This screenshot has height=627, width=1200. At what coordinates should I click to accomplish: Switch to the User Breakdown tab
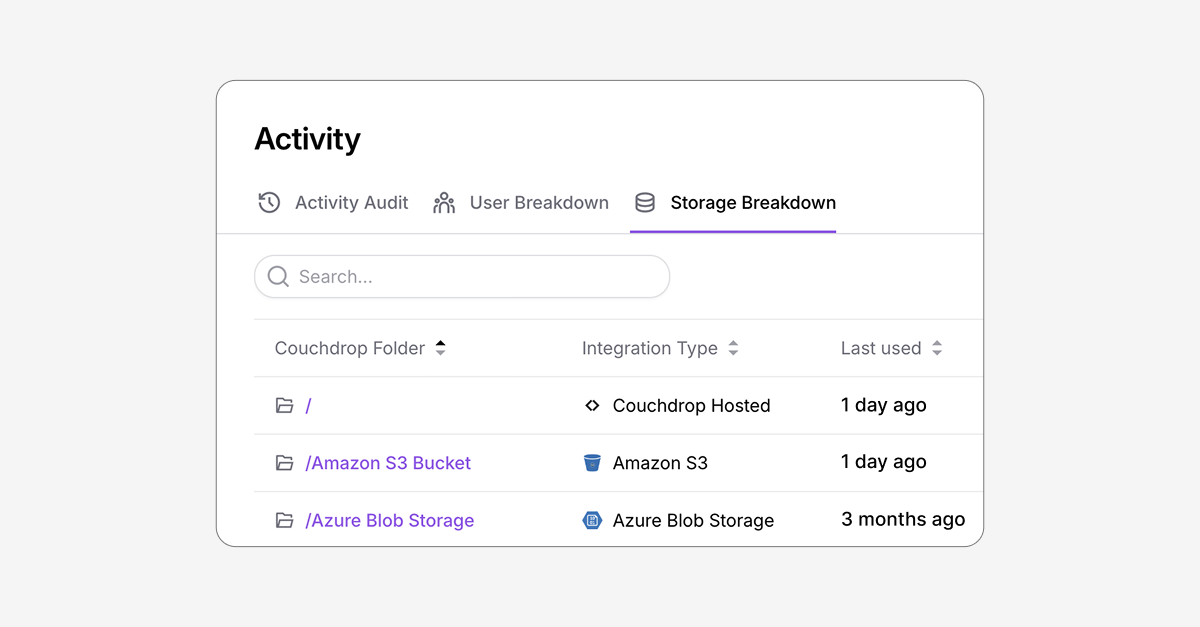click(x=521, y=203)
